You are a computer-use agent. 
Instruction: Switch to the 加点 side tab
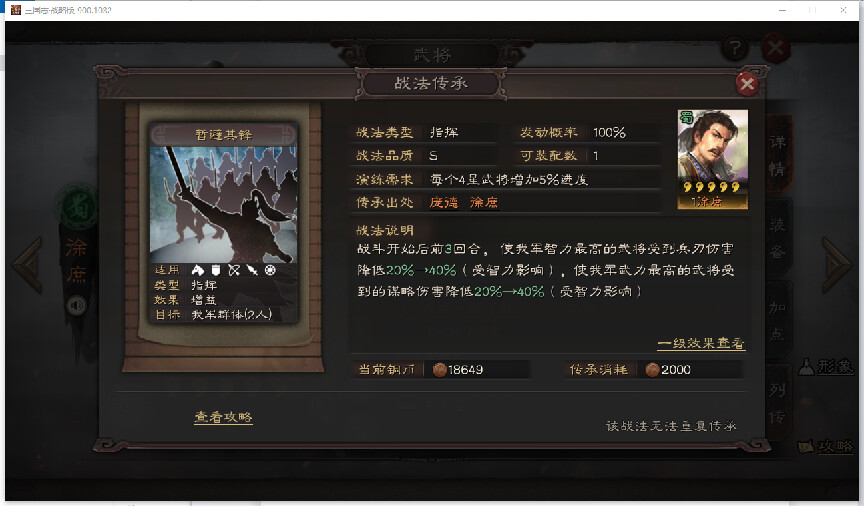coord(777,320)
